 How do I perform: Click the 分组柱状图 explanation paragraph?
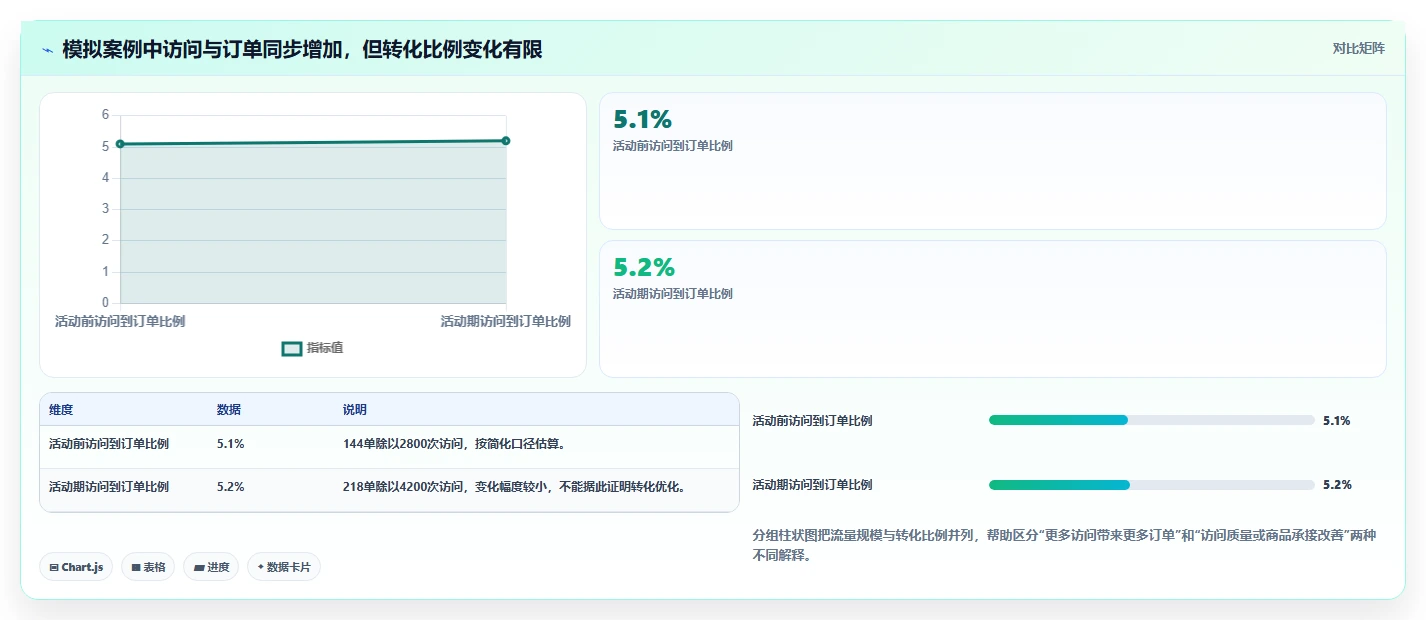tap(1064, 546)
